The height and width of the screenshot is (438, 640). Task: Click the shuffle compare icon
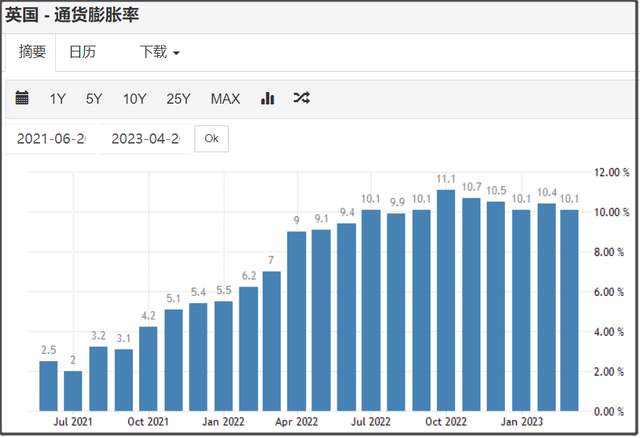pyautogui.click(x=301, y=98)
